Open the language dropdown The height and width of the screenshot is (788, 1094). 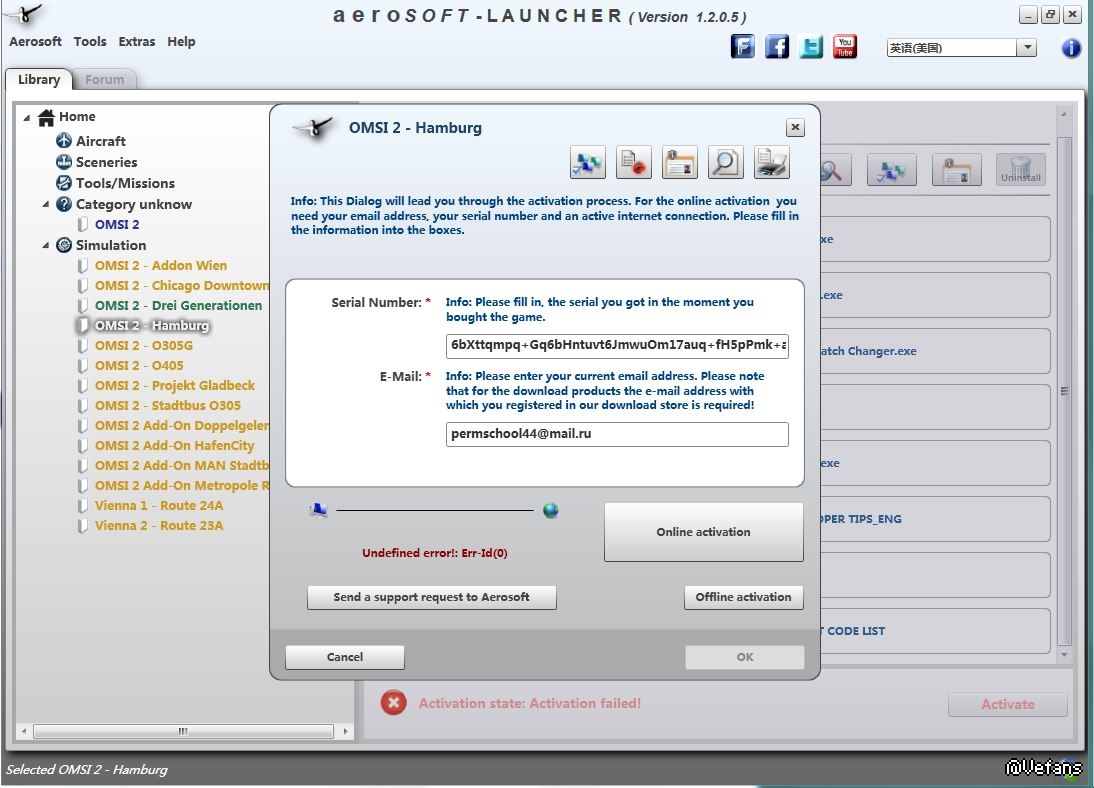tap(1026, 47)
